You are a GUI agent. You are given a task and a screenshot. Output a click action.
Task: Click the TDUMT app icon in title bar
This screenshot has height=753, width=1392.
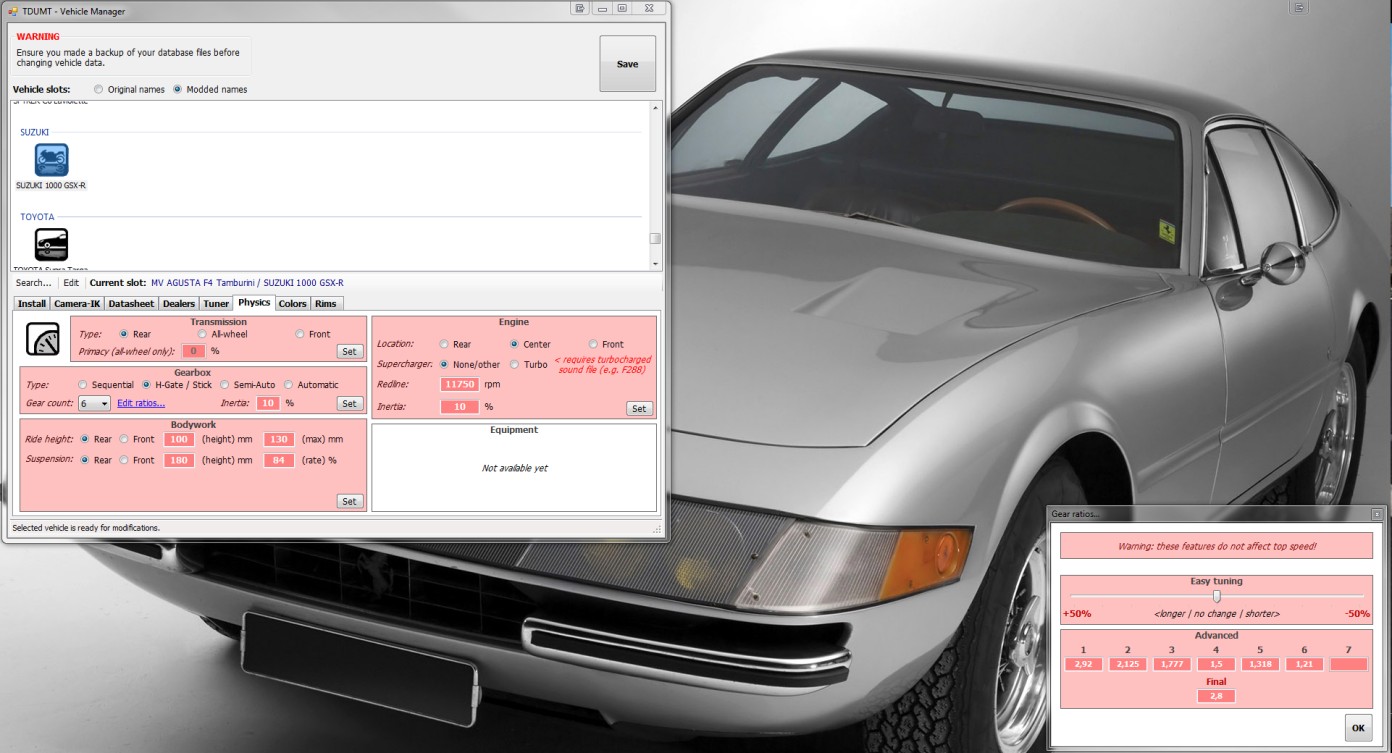14,10
